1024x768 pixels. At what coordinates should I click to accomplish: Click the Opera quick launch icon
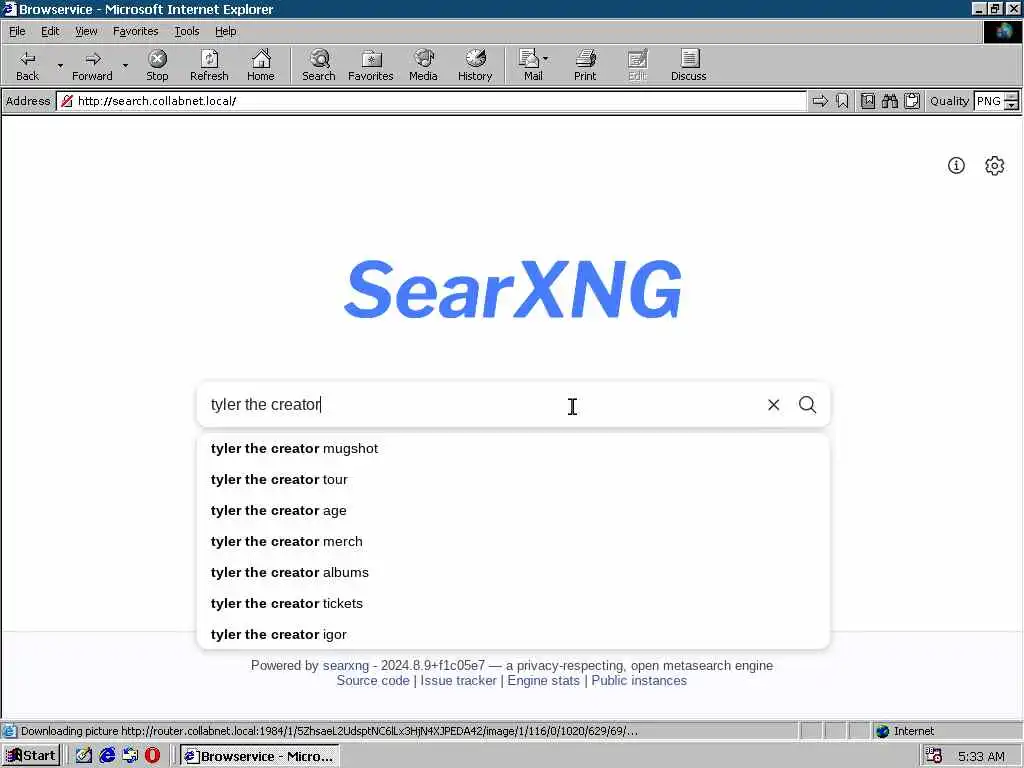(152, 756)
